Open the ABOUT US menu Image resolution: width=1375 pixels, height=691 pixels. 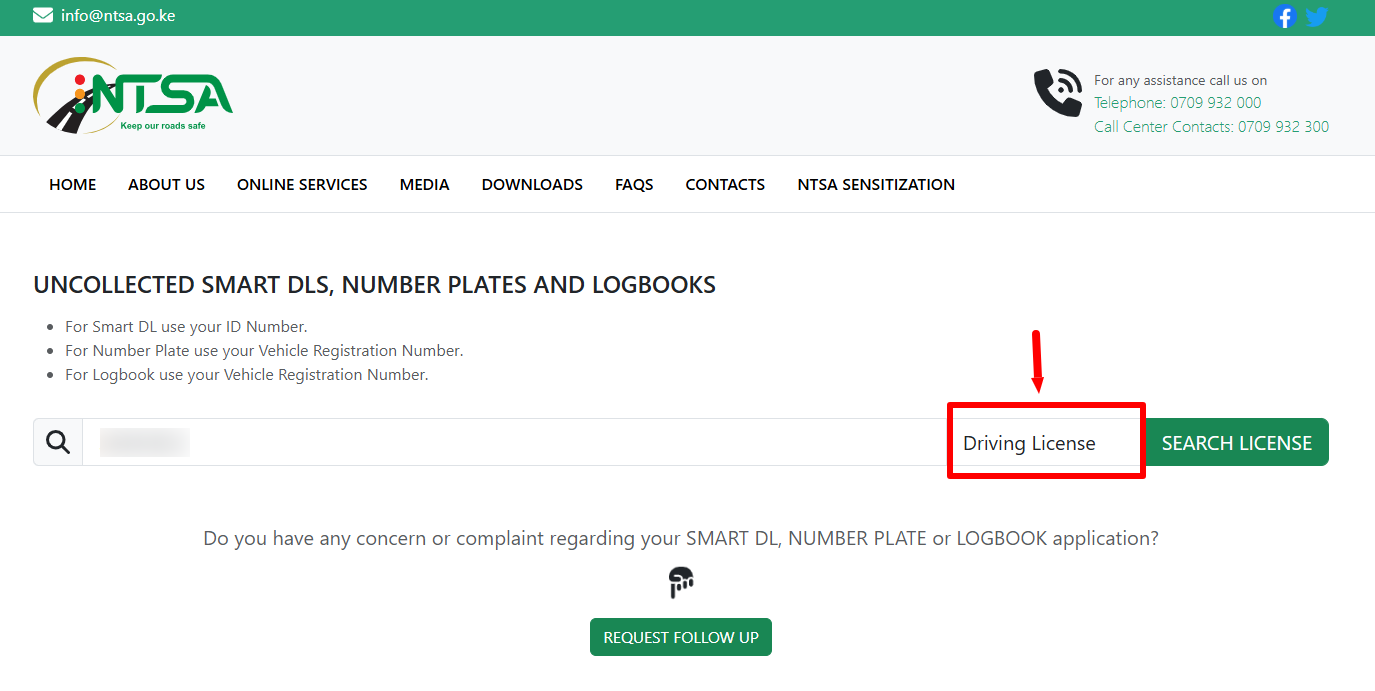[x=166, y=184]
